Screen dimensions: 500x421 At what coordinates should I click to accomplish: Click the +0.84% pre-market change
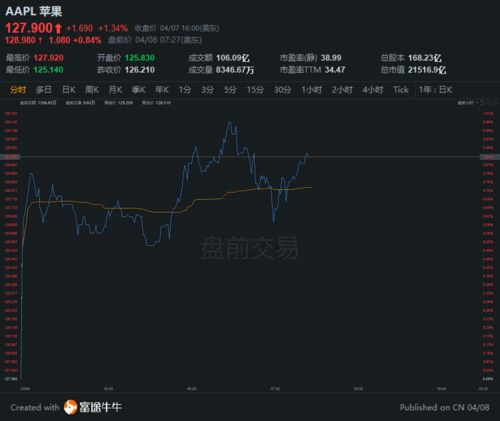[87, 40]
